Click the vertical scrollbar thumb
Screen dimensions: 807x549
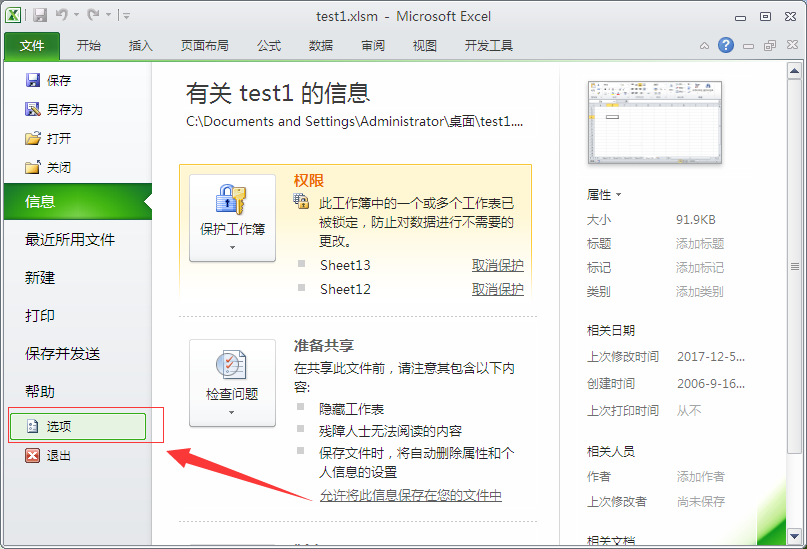[x=794, y=267]
